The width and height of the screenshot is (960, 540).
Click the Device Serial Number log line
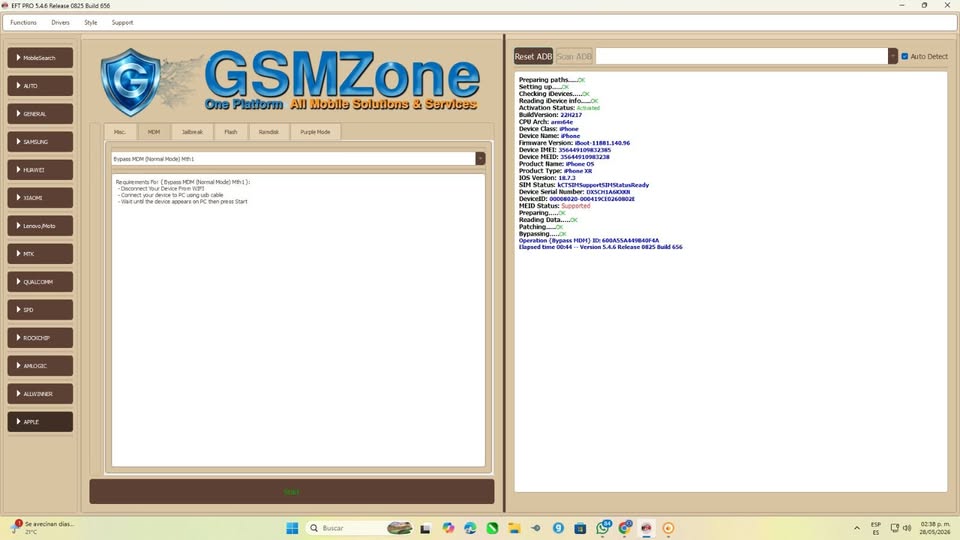click(x=574, y=192)
